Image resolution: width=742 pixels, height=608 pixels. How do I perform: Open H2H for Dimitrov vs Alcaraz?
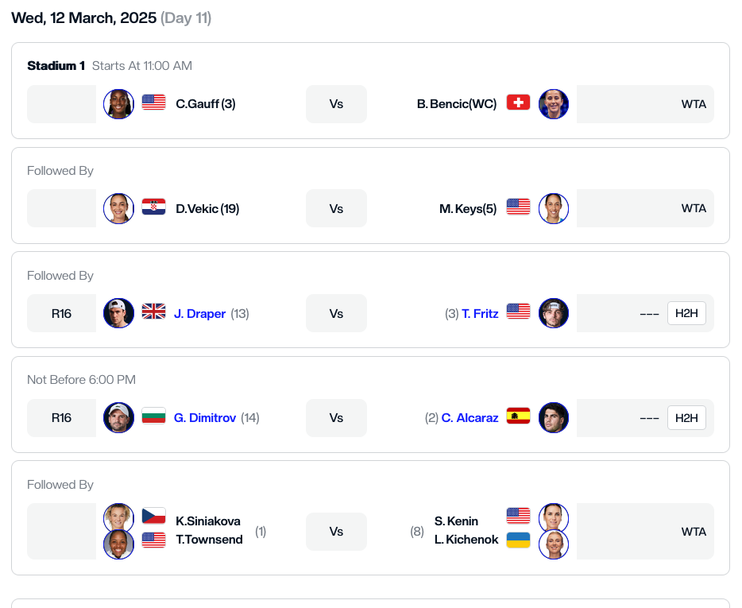tap(686, 418)
